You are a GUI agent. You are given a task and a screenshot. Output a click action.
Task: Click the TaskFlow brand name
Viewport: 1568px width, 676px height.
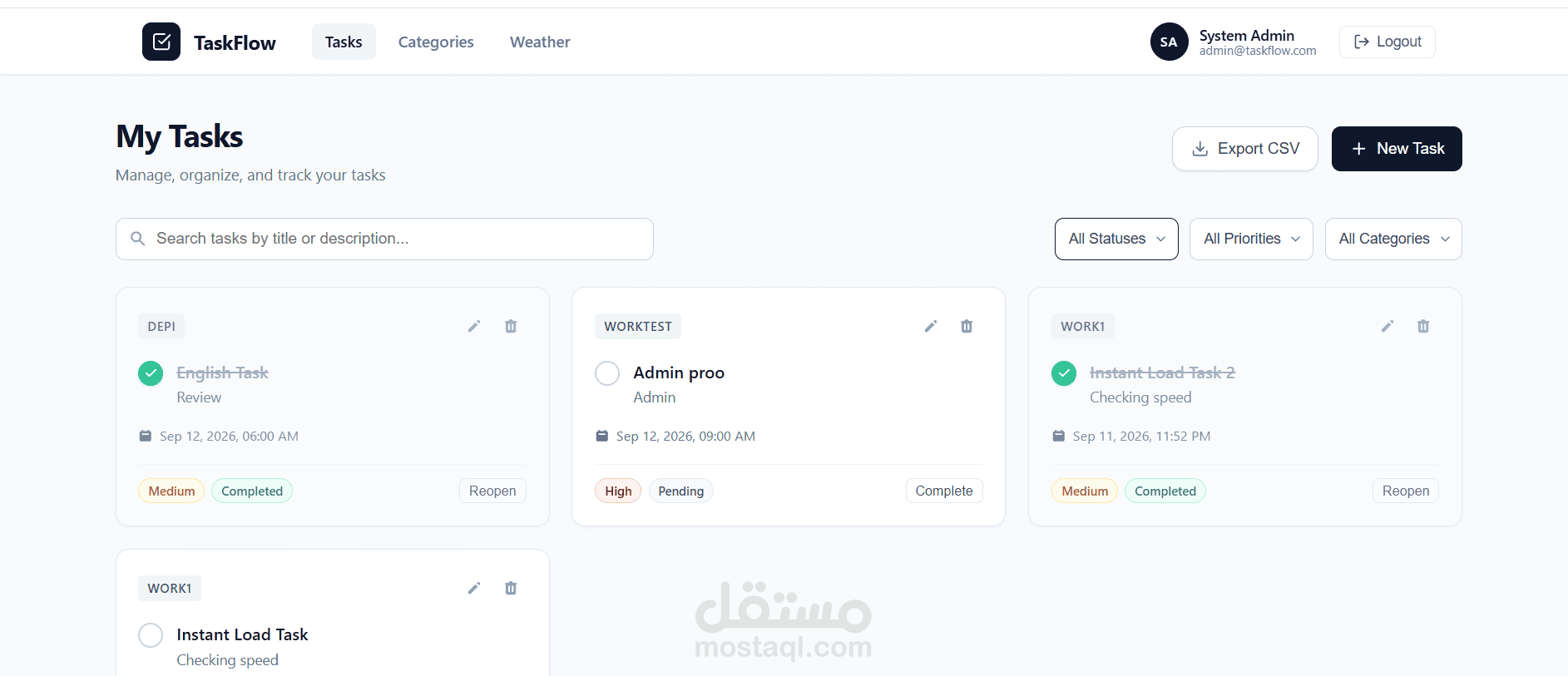(x=235, y=42)
